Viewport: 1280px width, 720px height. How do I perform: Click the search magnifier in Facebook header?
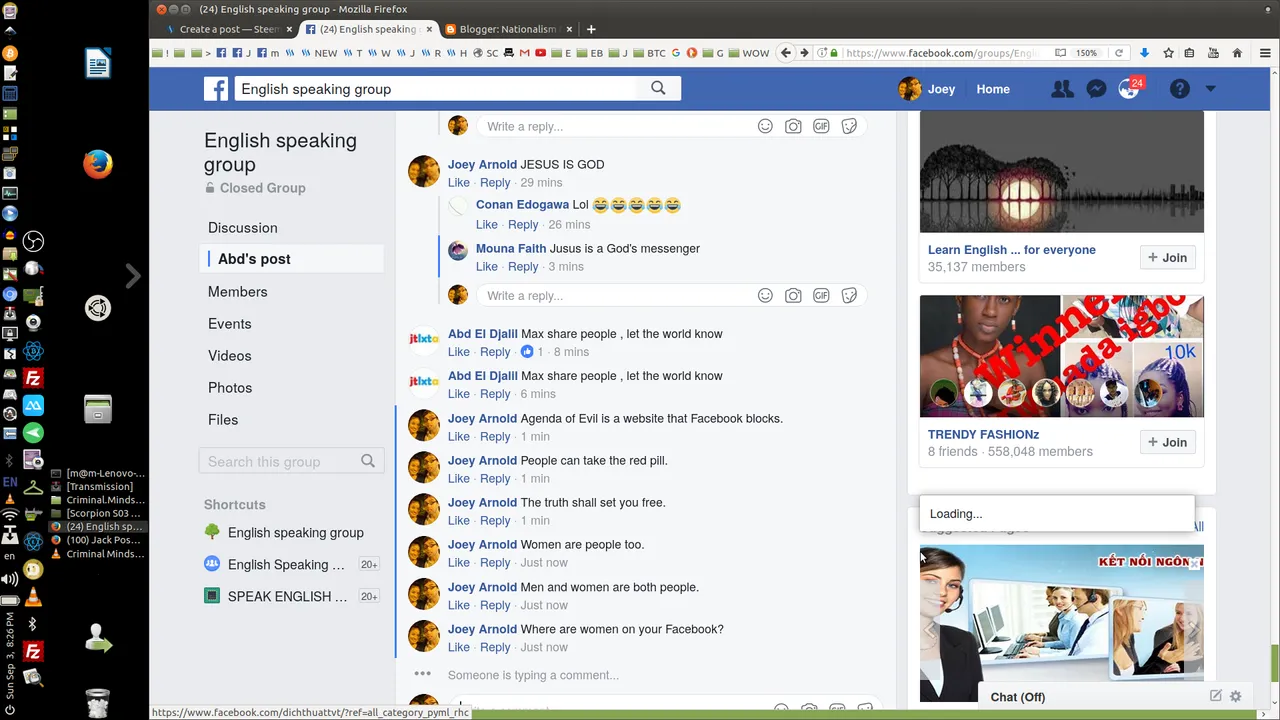[658, 88]
